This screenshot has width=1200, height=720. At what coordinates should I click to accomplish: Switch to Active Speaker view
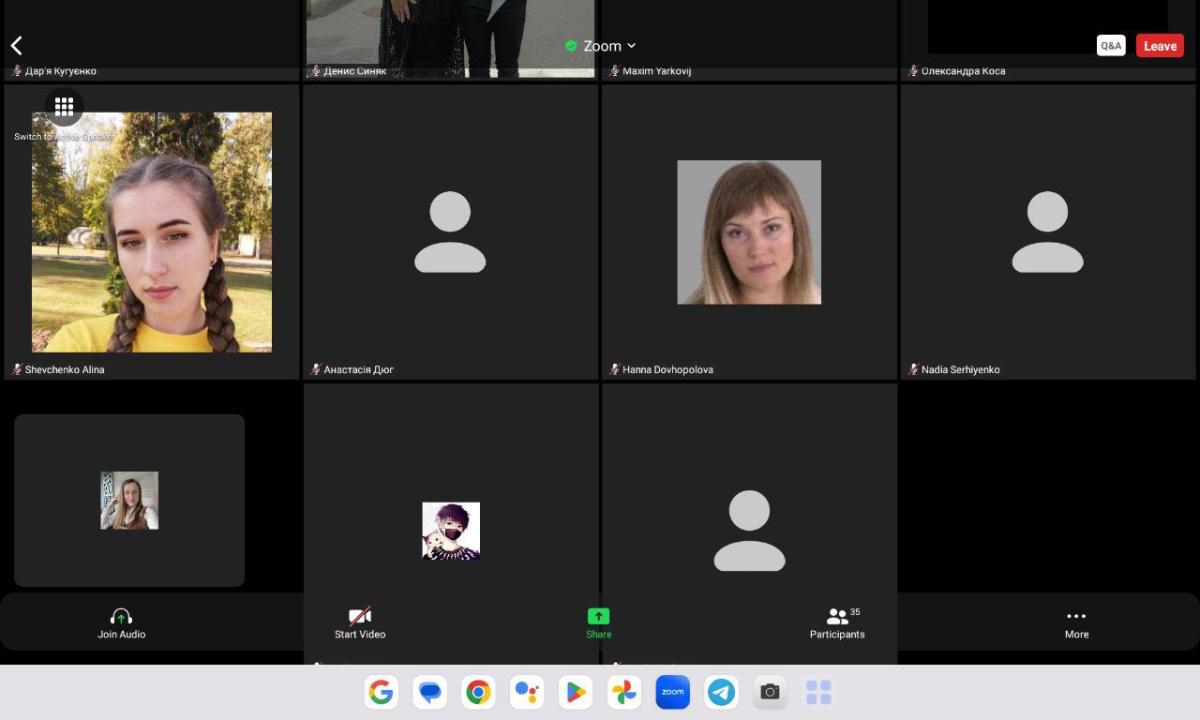tap(64, 107)
